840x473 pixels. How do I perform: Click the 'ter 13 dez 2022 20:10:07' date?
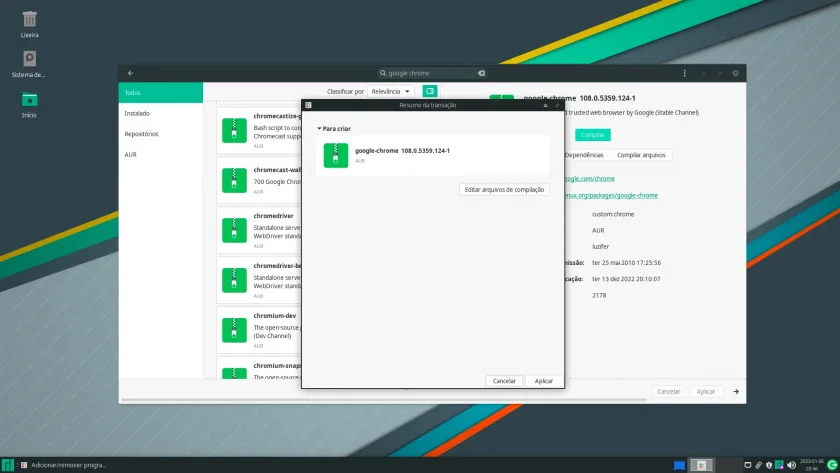[626, 279]
